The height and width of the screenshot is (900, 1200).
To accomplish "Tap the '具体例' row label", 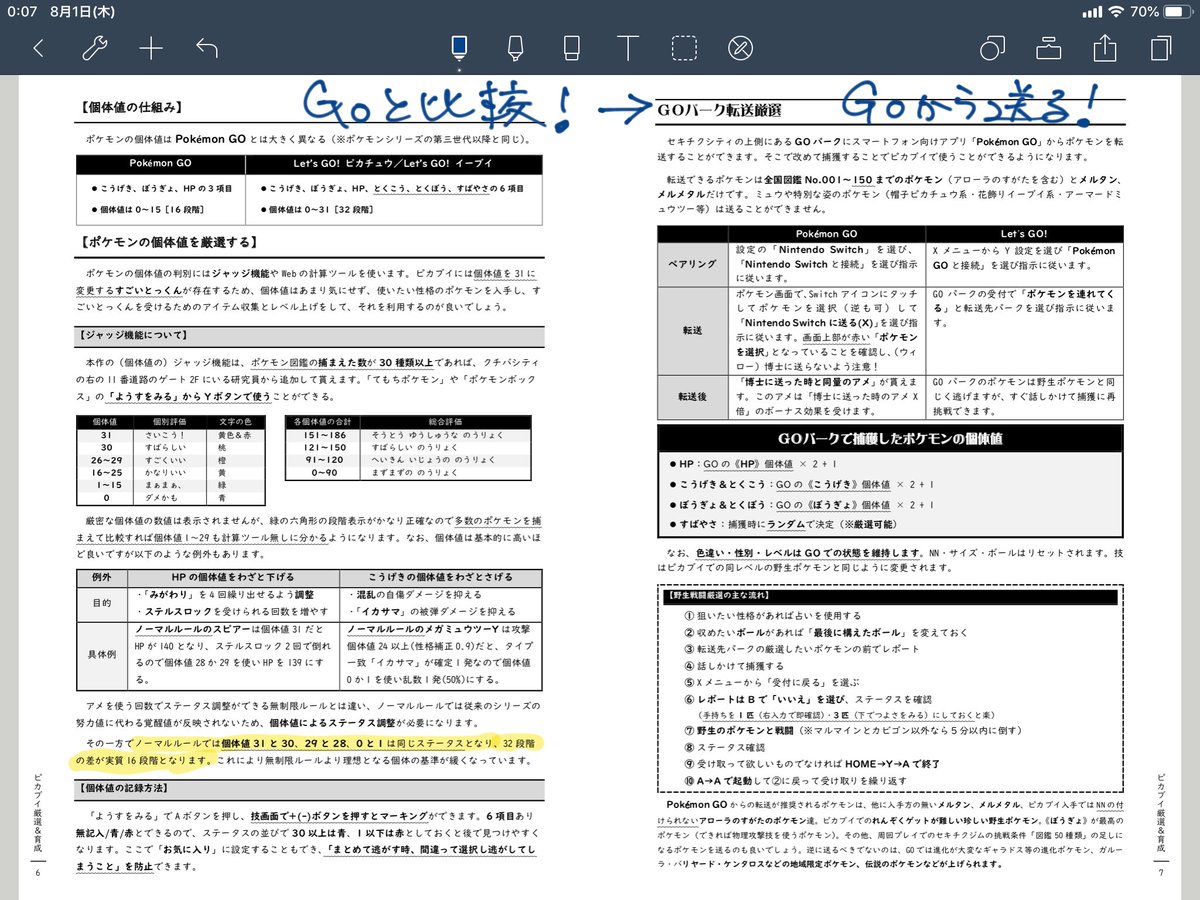I will click(x=103, y=655).
